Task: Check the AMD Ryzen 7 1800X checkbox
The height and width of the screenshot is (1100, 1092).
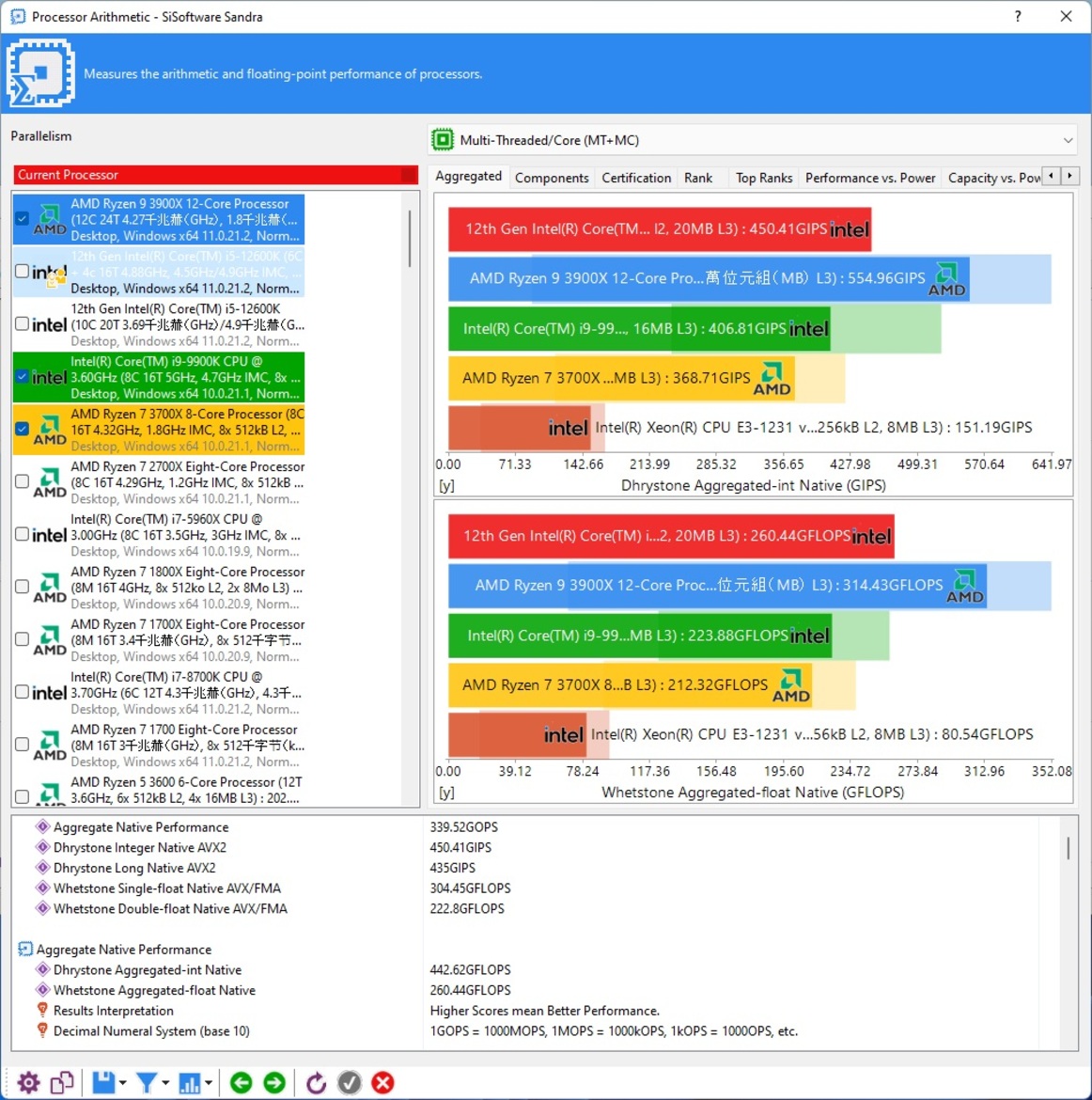Action: coord(22,587)
